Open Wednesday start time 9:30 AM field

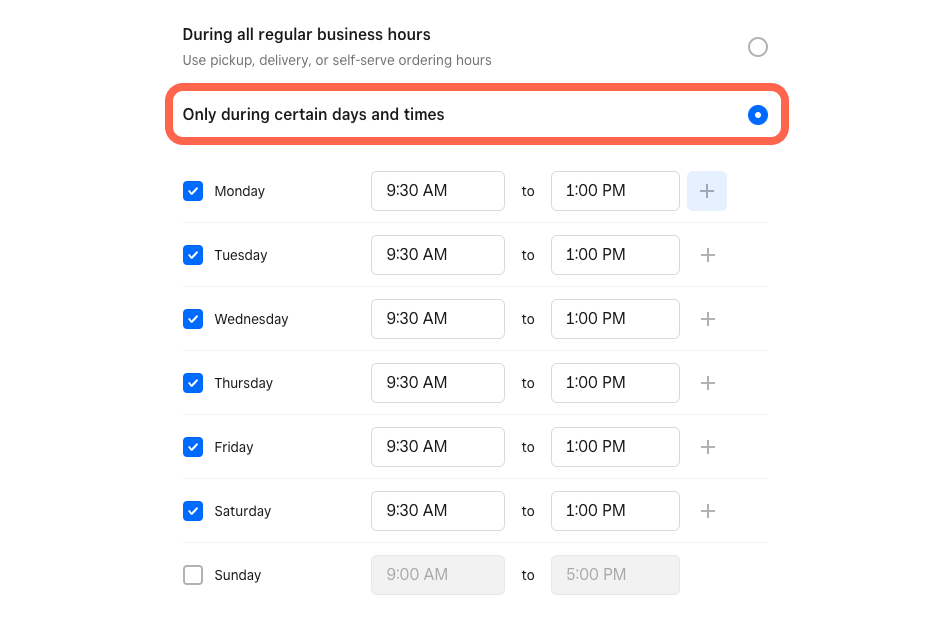click(438, 319)
